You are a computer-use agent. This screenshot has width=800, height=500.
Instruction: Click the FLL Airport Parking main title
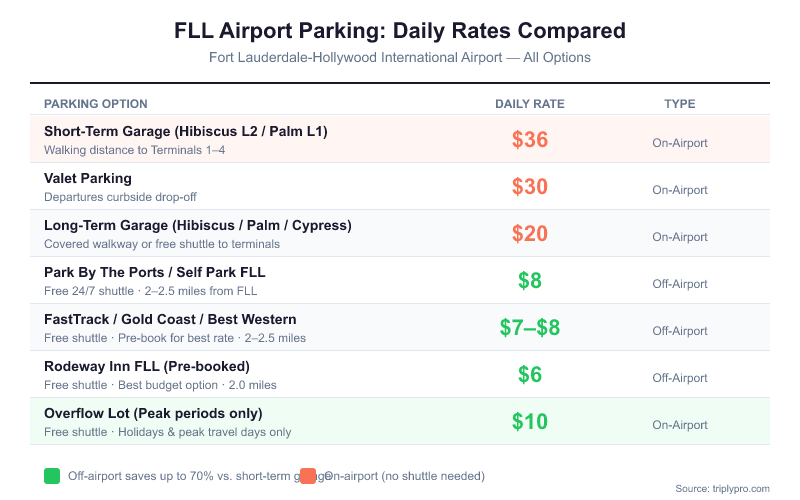pos(400,30)
